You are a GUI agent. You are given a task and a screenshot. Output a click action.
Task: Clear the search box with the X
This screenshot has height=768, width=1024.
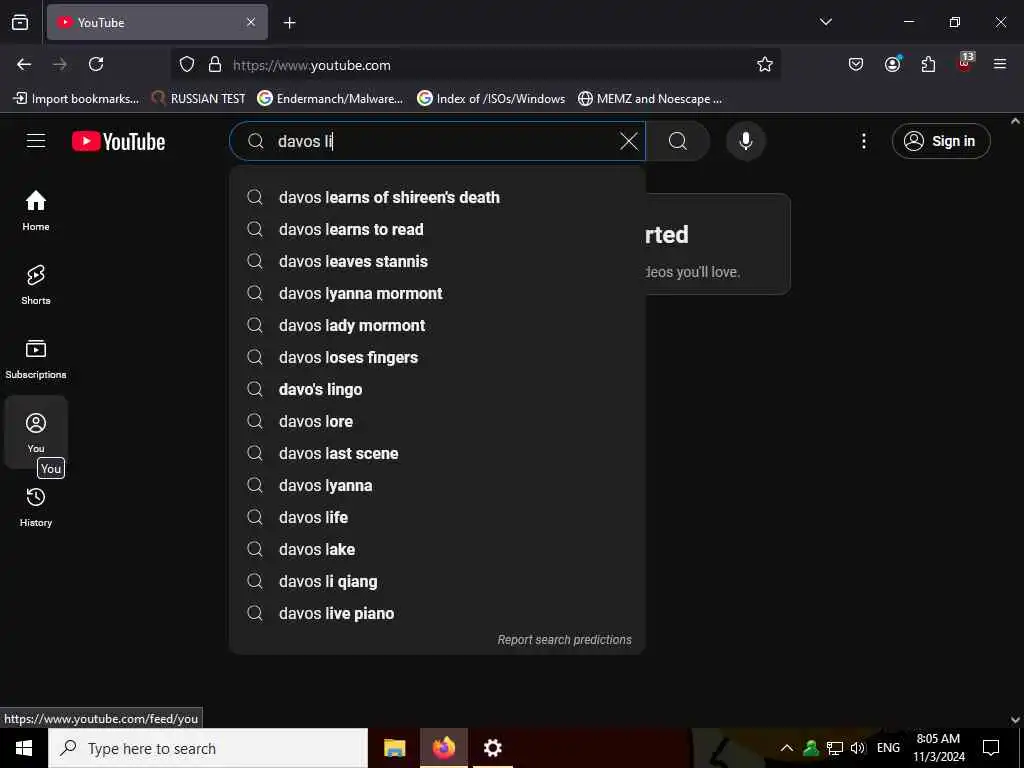click(628, 141)
